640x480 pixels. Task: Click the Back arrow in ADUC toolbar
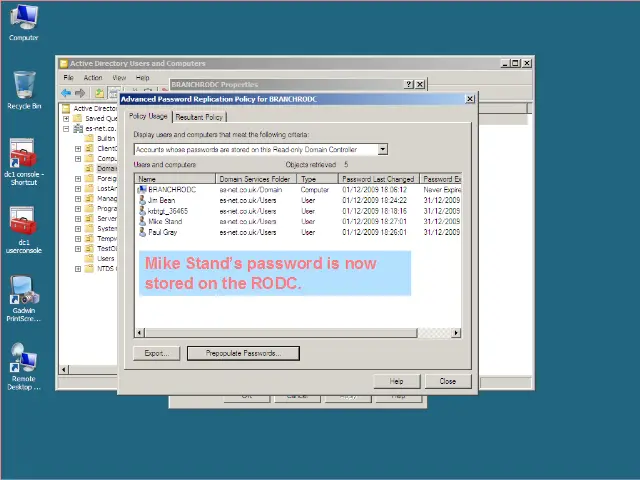66,93
